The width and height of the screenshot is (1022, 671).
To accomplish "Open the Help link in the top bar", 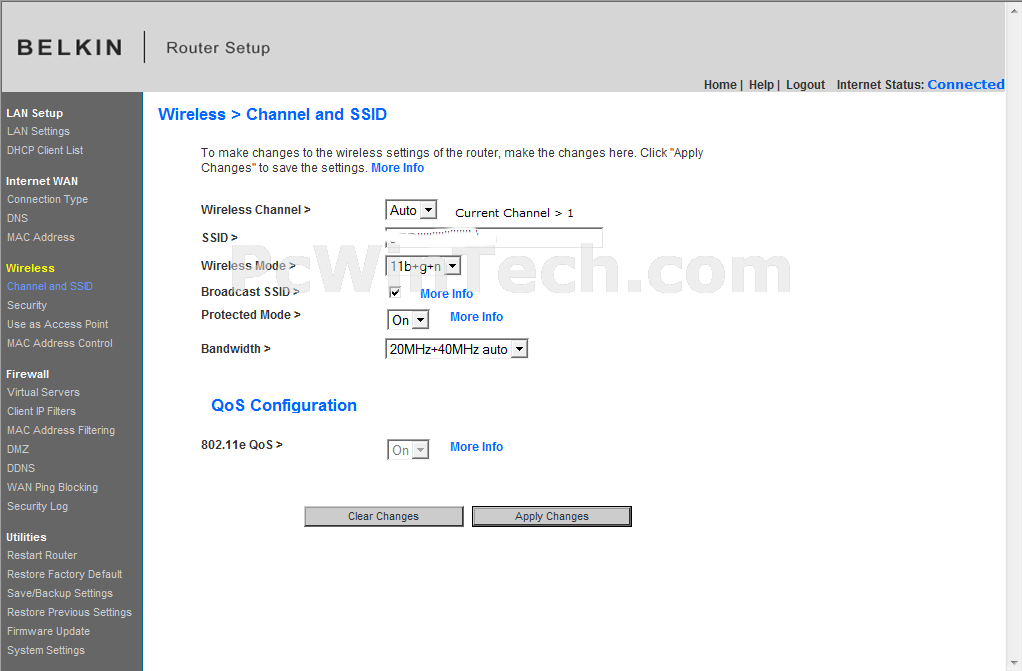I will (x=761, y=85).
